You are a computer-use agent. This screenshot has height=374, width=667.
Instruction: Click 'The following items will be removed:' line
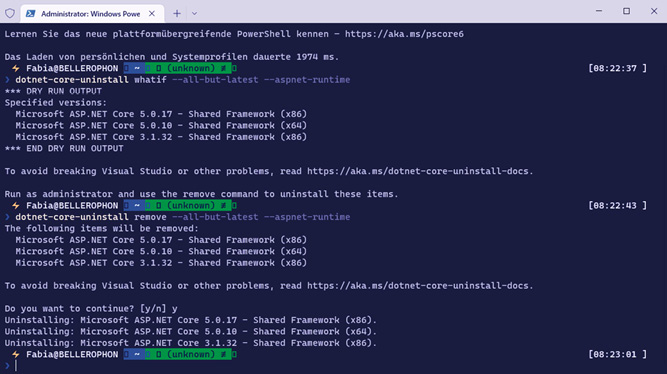[x=102, y=228]
